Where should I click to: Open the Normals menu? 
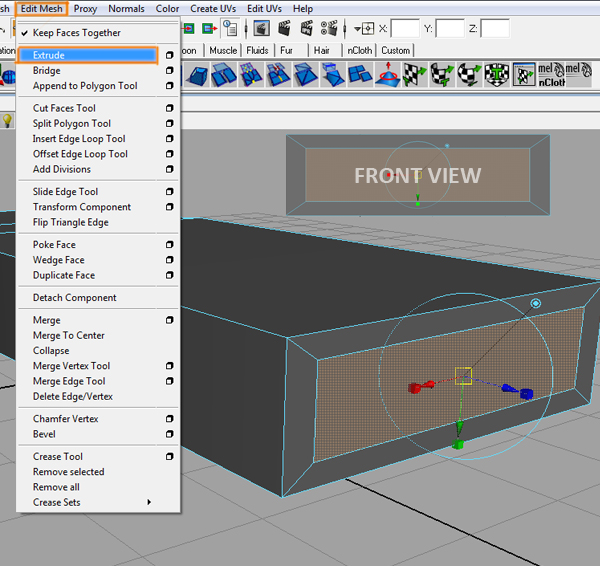[126, 8]
